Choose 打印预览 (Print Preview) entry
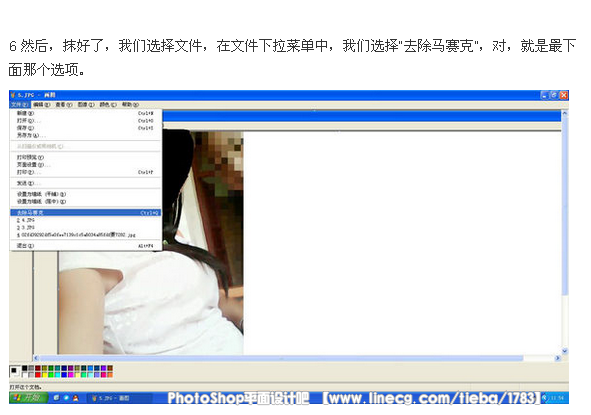This screenshot has height=415, width=591. (x=86, y=157)
